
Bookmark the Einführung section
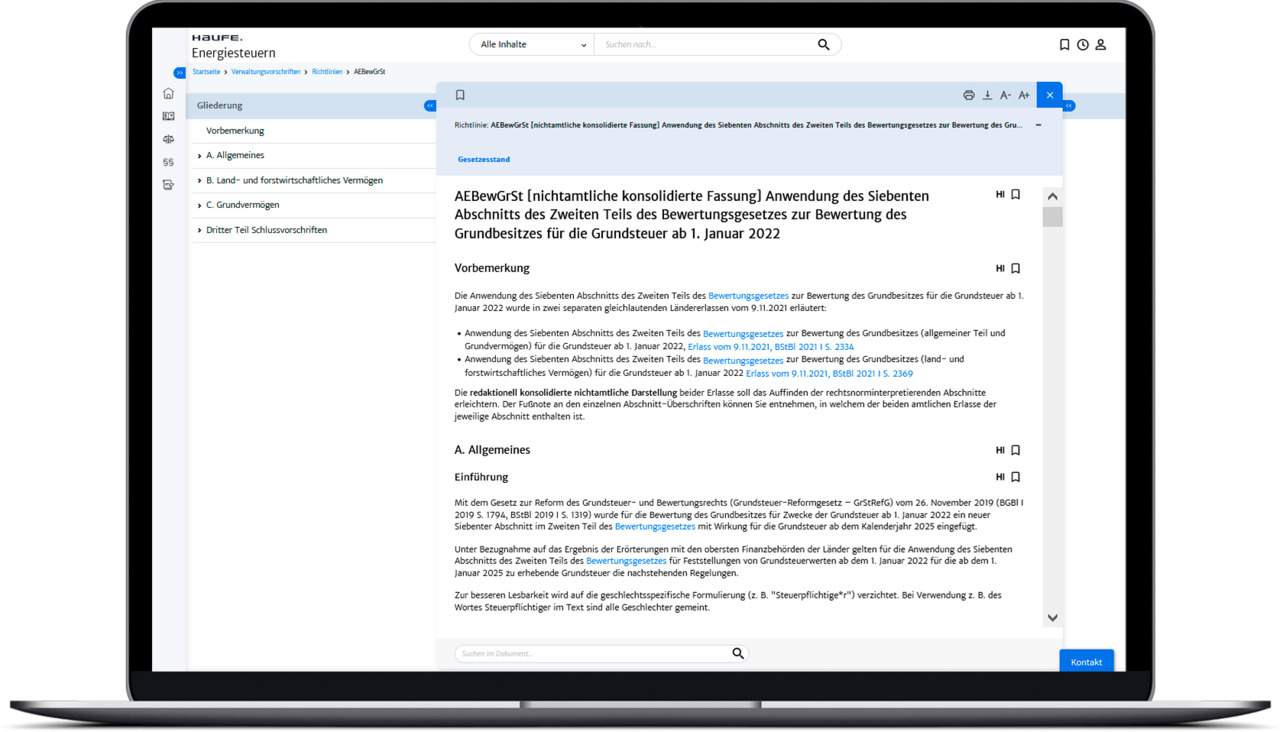pyautogui.click(x=1015, y=477)
